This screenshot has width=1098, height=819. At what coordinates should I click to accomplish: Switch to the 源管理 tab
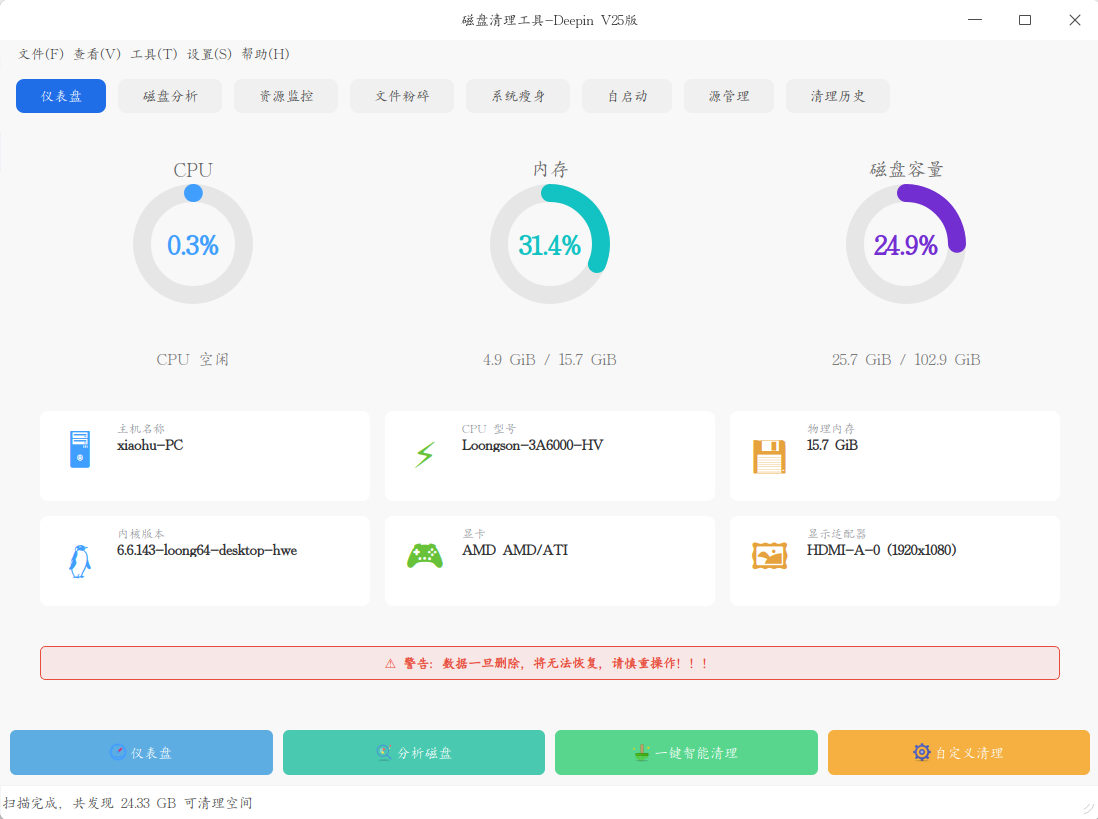tap(729, 96)
